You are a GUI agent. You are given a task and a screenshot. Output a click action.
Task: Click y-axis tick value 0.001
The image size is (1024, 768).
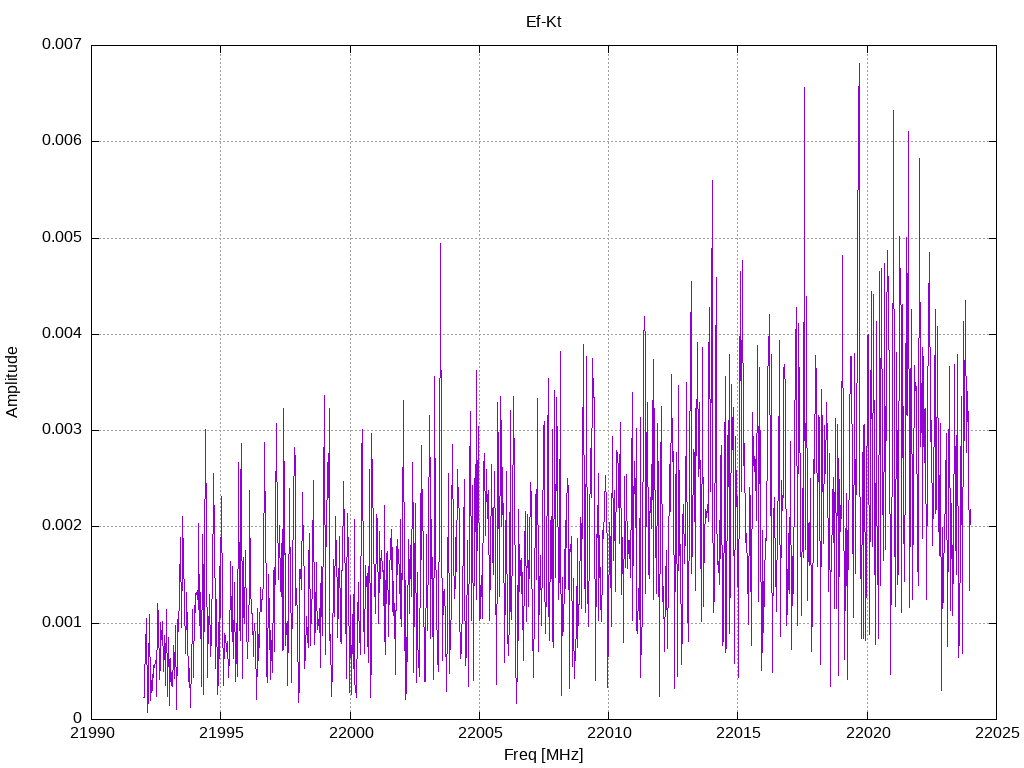pyautogui.click(x=62, y=622)
